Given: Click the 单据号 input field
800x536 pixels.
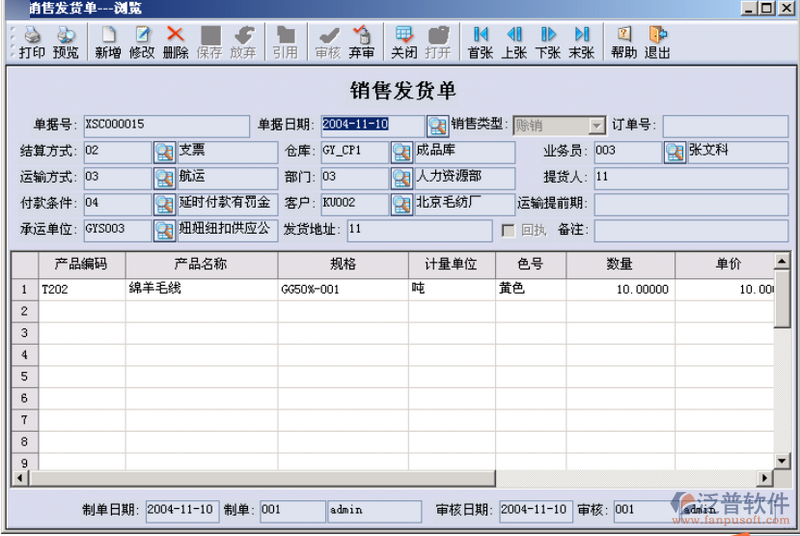Looking at the screenshot, I should (x=165, y=126).
